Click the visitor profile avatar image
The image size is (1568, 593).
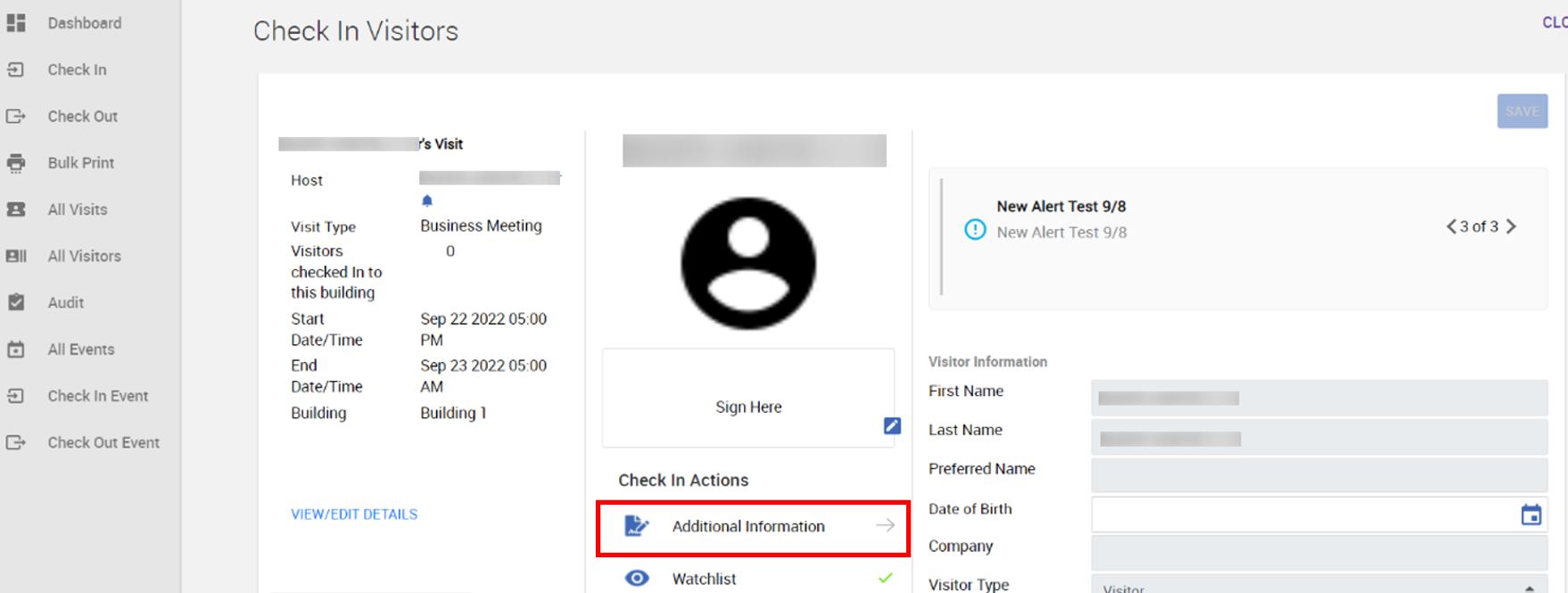click(748, 264)
